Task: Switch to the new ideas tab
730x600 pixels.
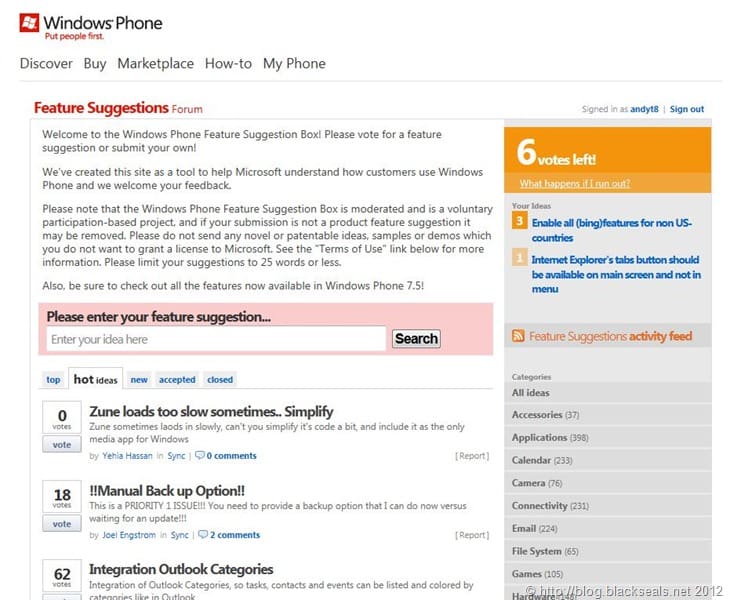Action: point(139,380)
